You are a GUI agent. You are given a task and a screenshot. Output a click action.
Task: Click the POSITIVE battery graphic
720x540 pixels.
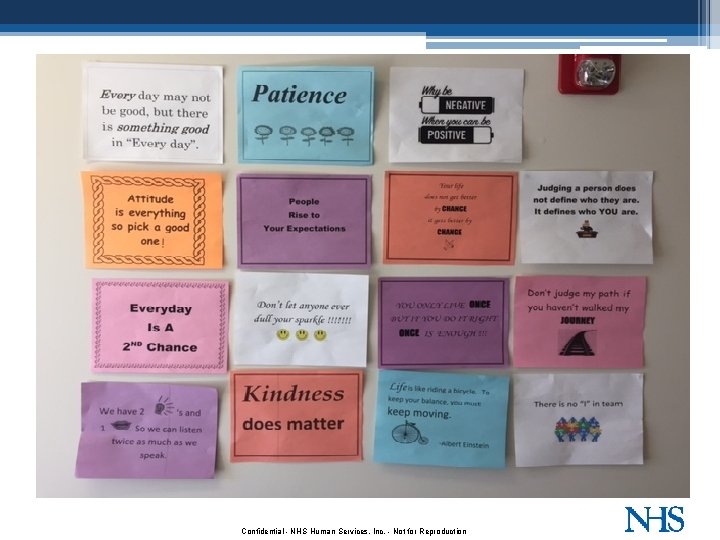tap(456, 135)
